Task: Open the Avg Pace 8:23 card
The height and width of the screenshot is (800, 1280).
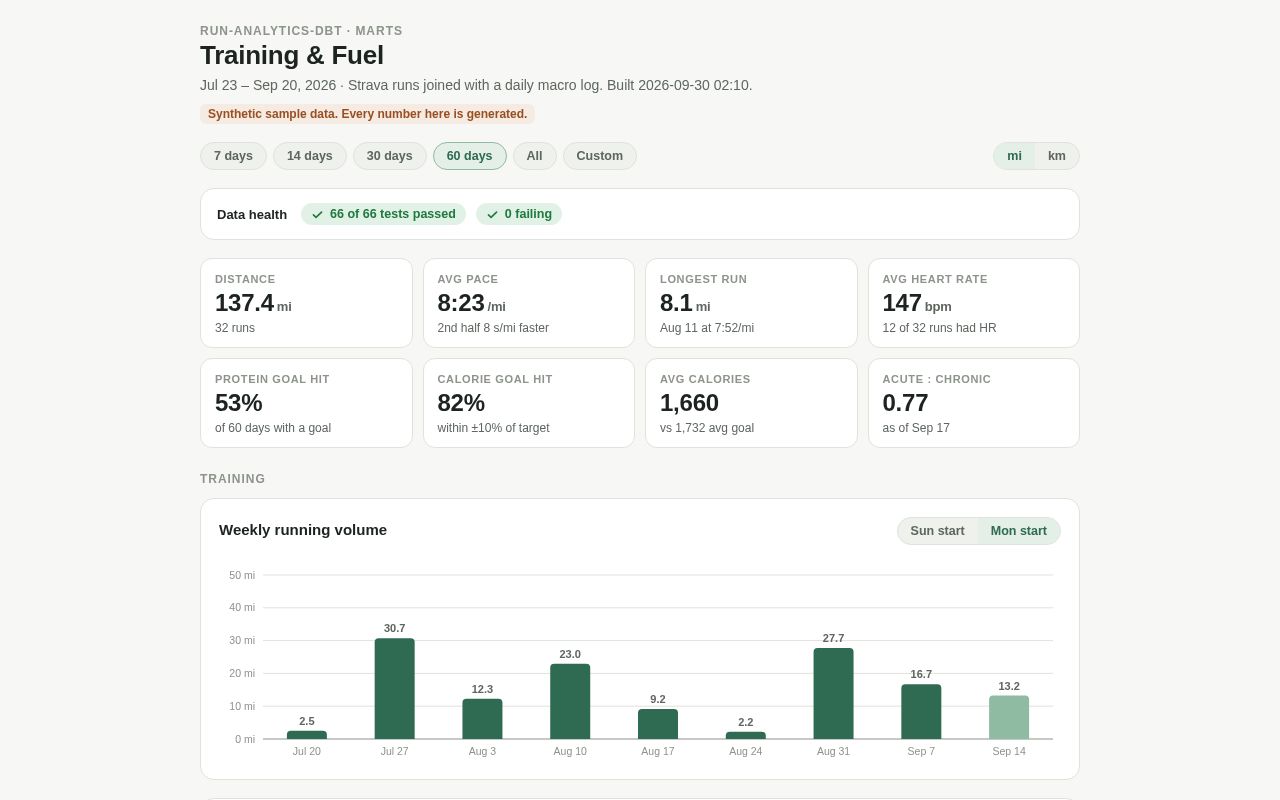Action: point(529,303)
